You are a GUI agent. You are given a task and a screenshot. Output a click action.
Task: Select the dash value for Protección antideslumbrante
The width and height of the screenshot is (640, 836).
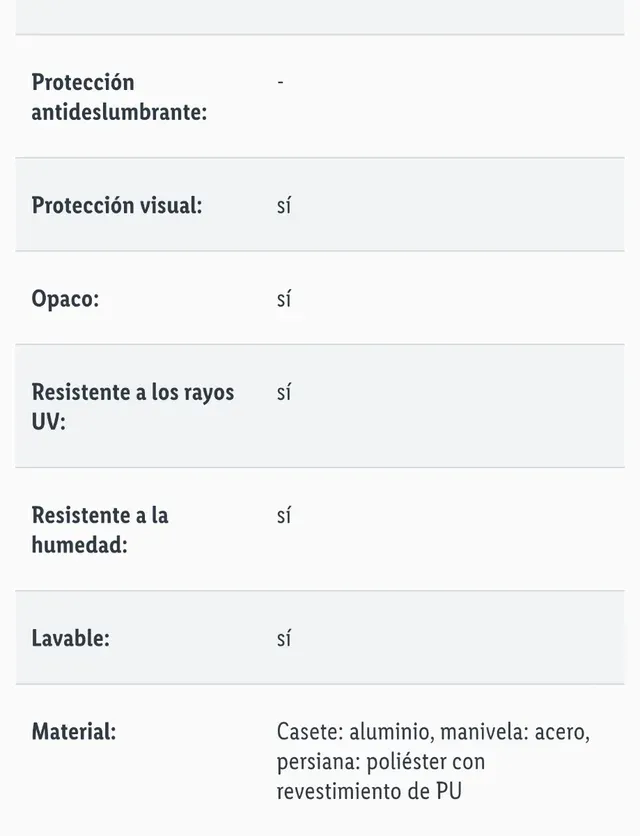click(280, 82)
